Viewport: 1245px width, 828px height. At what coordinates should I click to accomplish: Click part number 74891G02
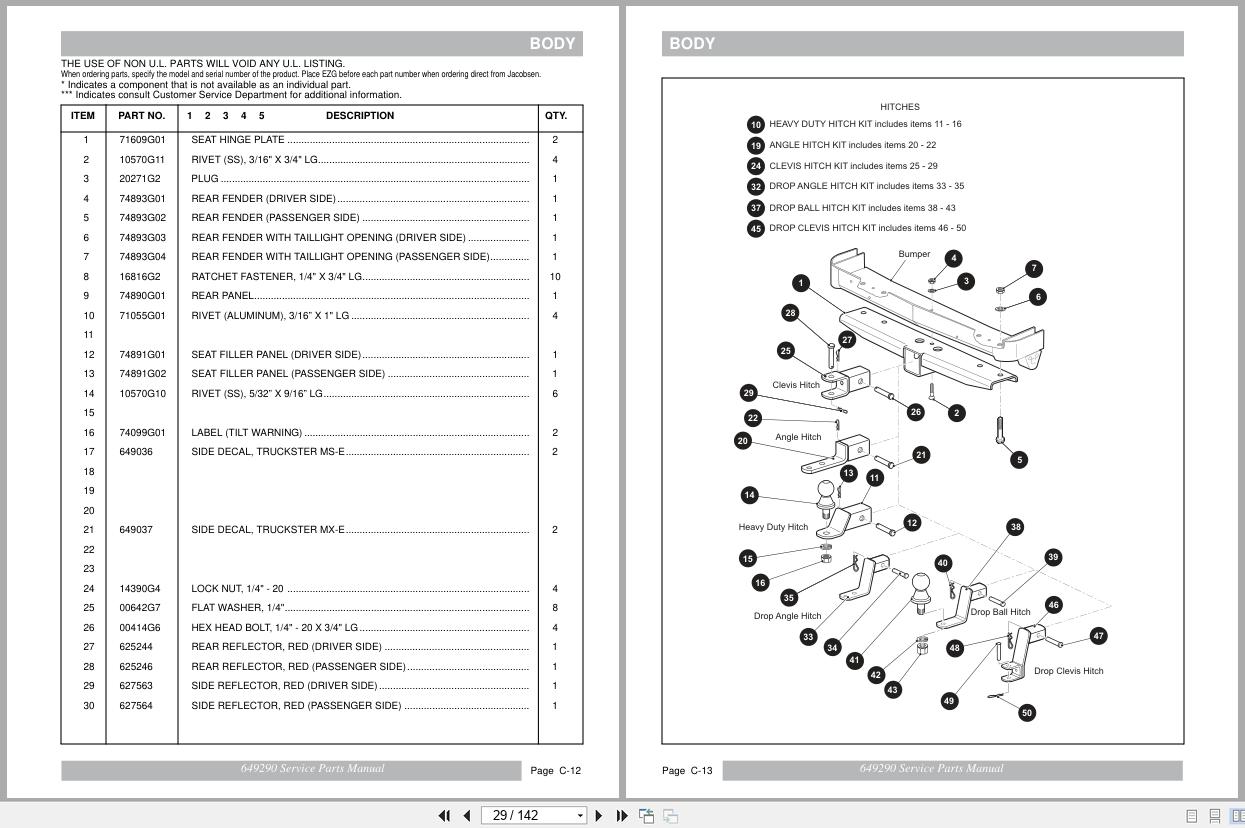click(142, 374)
